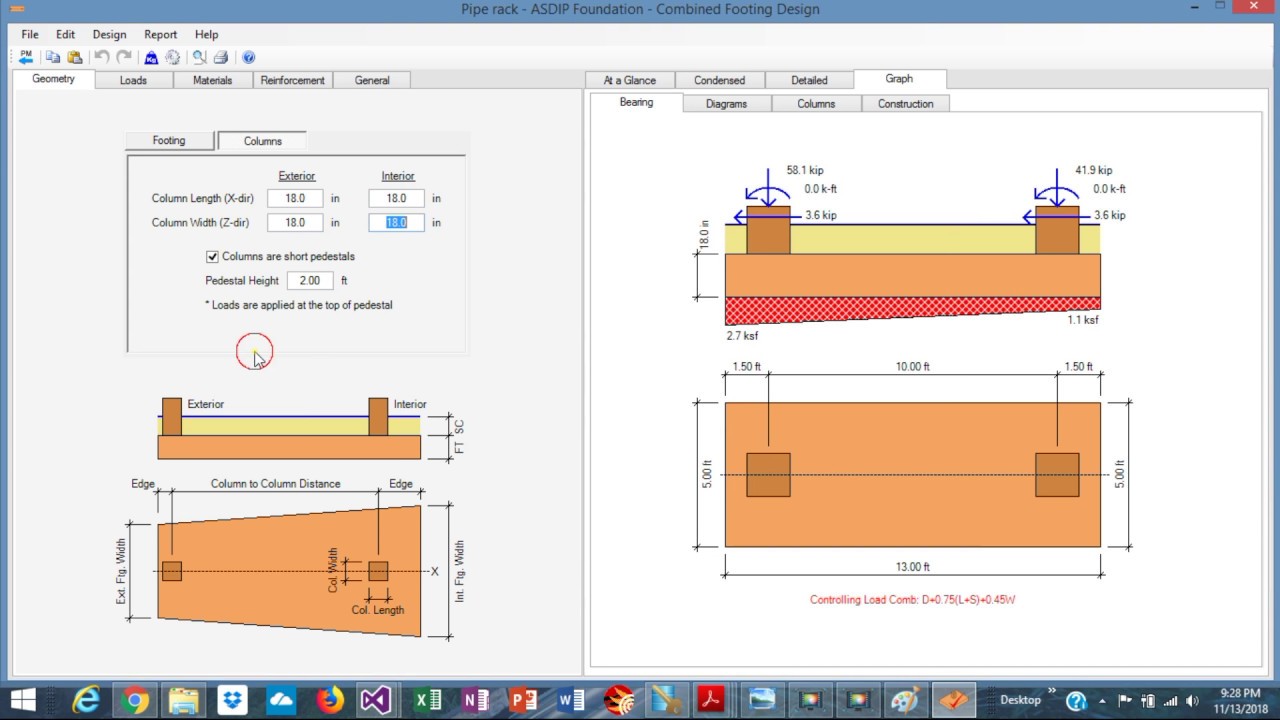Open the Condensed results tab
Image resolution: width=1280 pixels, height=720 pixels.
pos(719,80)
